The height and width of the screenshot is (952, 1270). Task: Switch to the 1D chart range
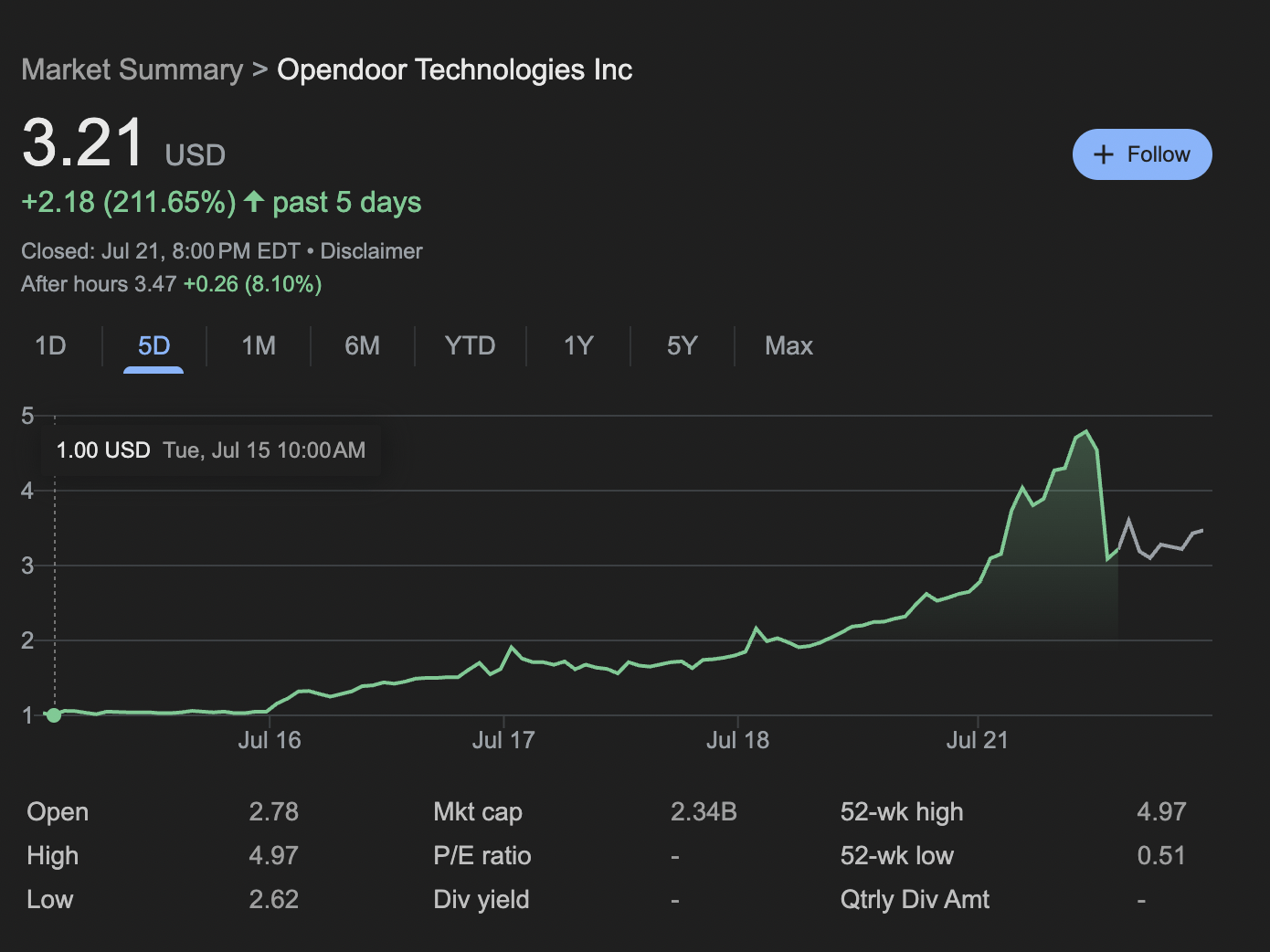[50, 345]
